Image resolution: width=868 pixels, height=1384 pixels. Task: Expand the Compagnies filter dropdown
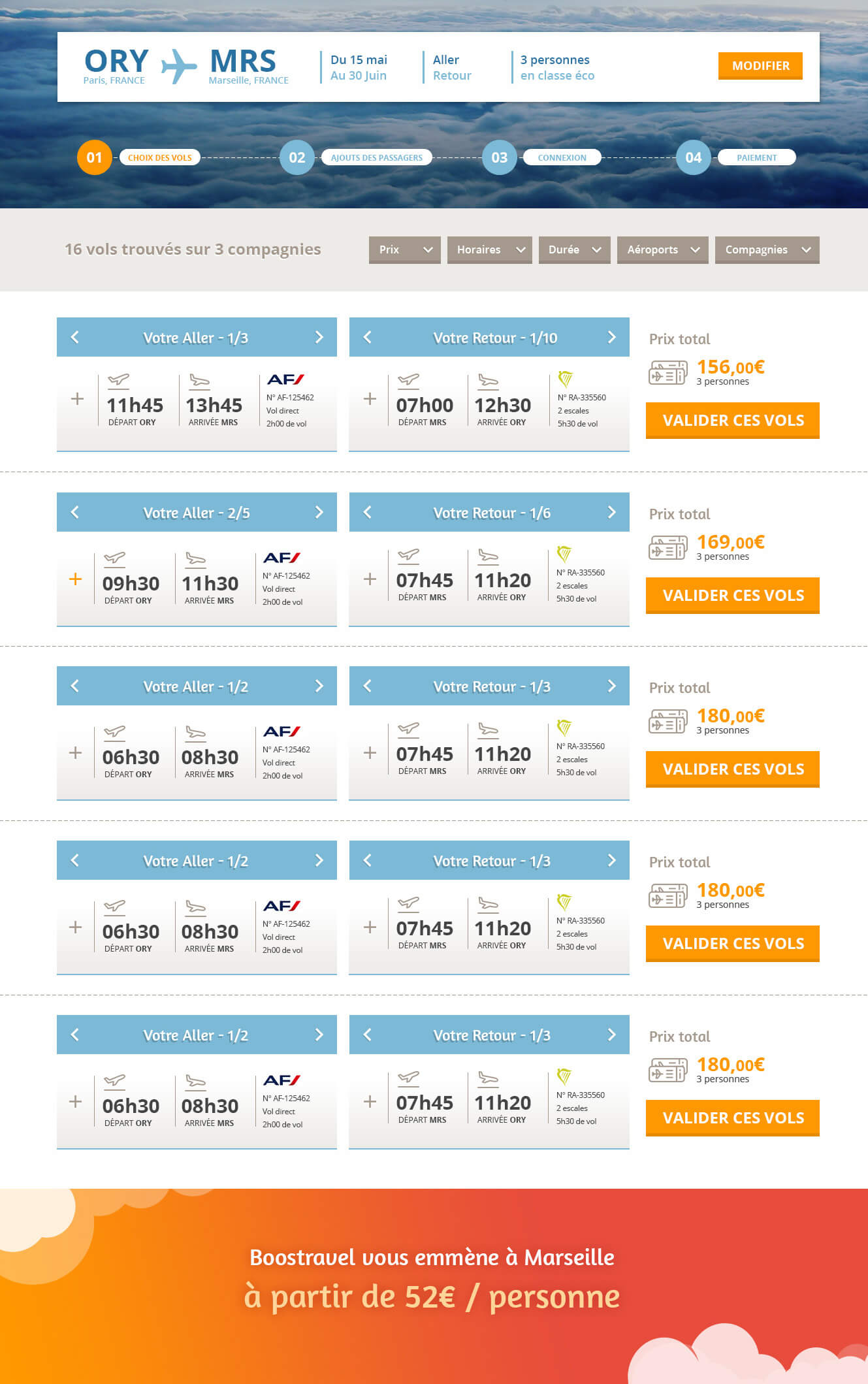(x=767, y=249)
